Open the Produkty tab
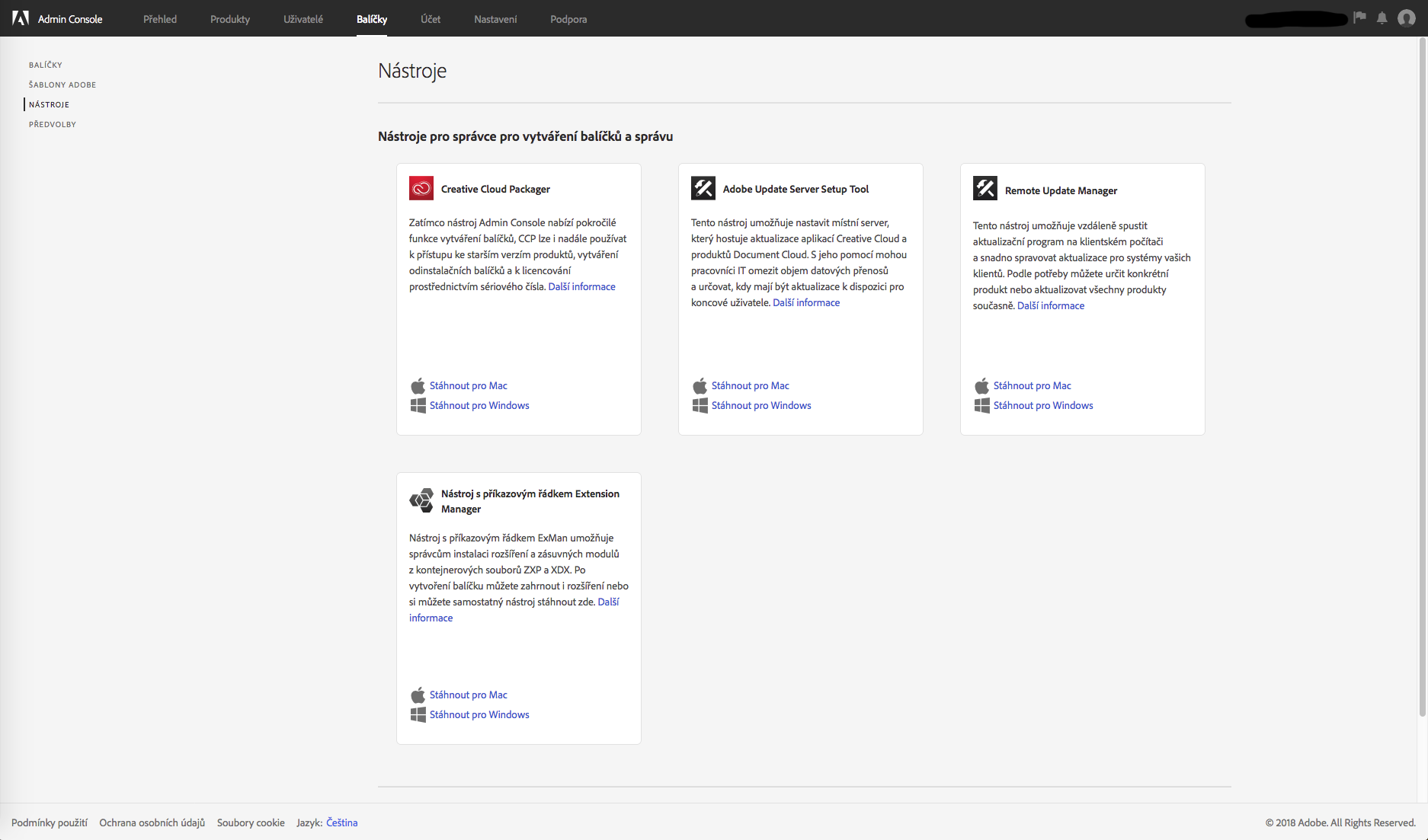The width and height of the screenshot is (1428, 840). pyautogui.click(x=230, y=19)
